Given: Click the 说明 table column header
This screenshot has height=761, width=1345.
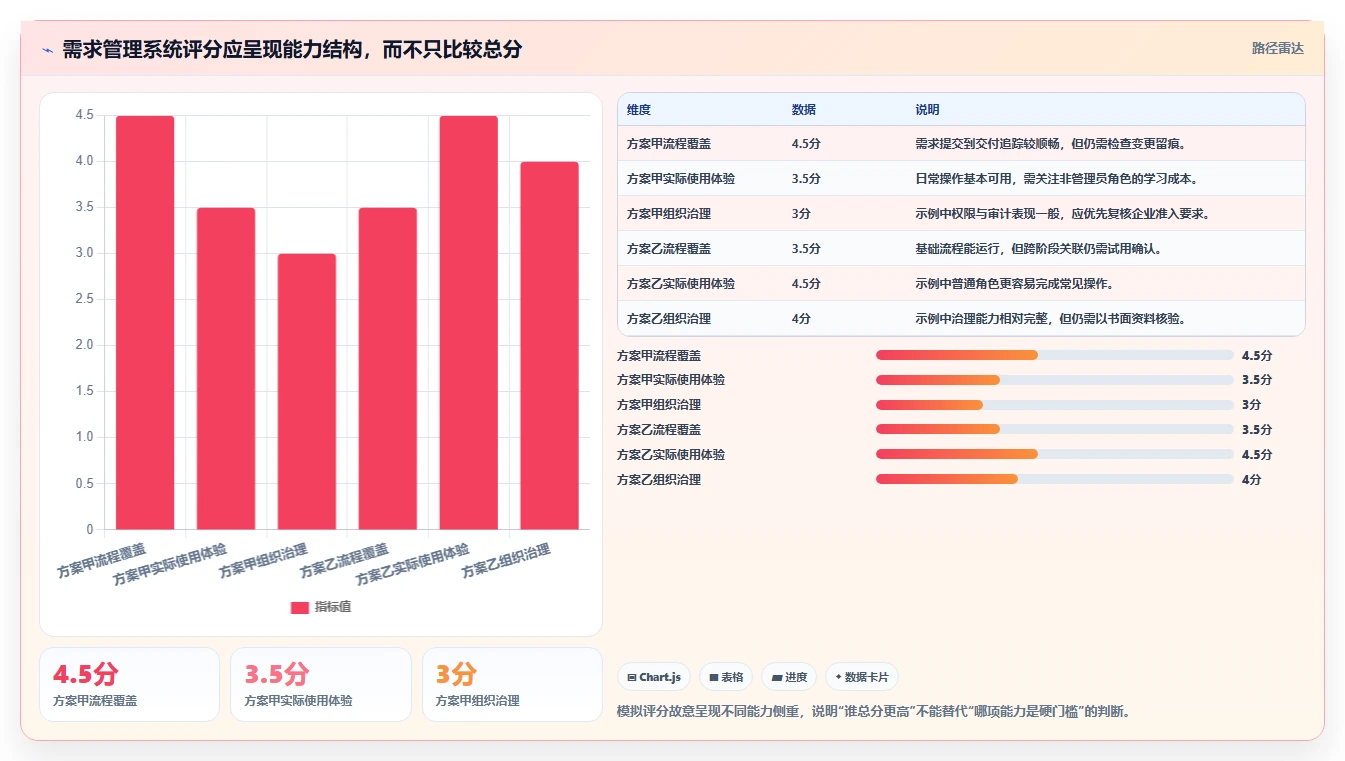Looking at the screenshot, I should click(x=927, y=110).
